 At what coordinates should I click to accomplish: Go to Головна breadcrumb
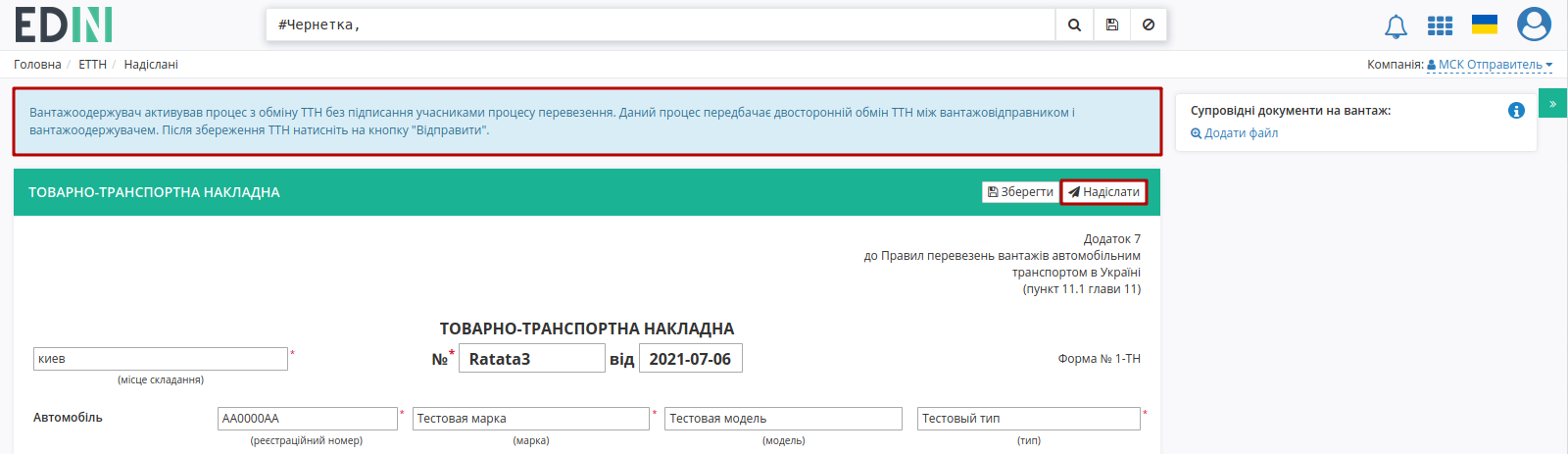(37, 65)
